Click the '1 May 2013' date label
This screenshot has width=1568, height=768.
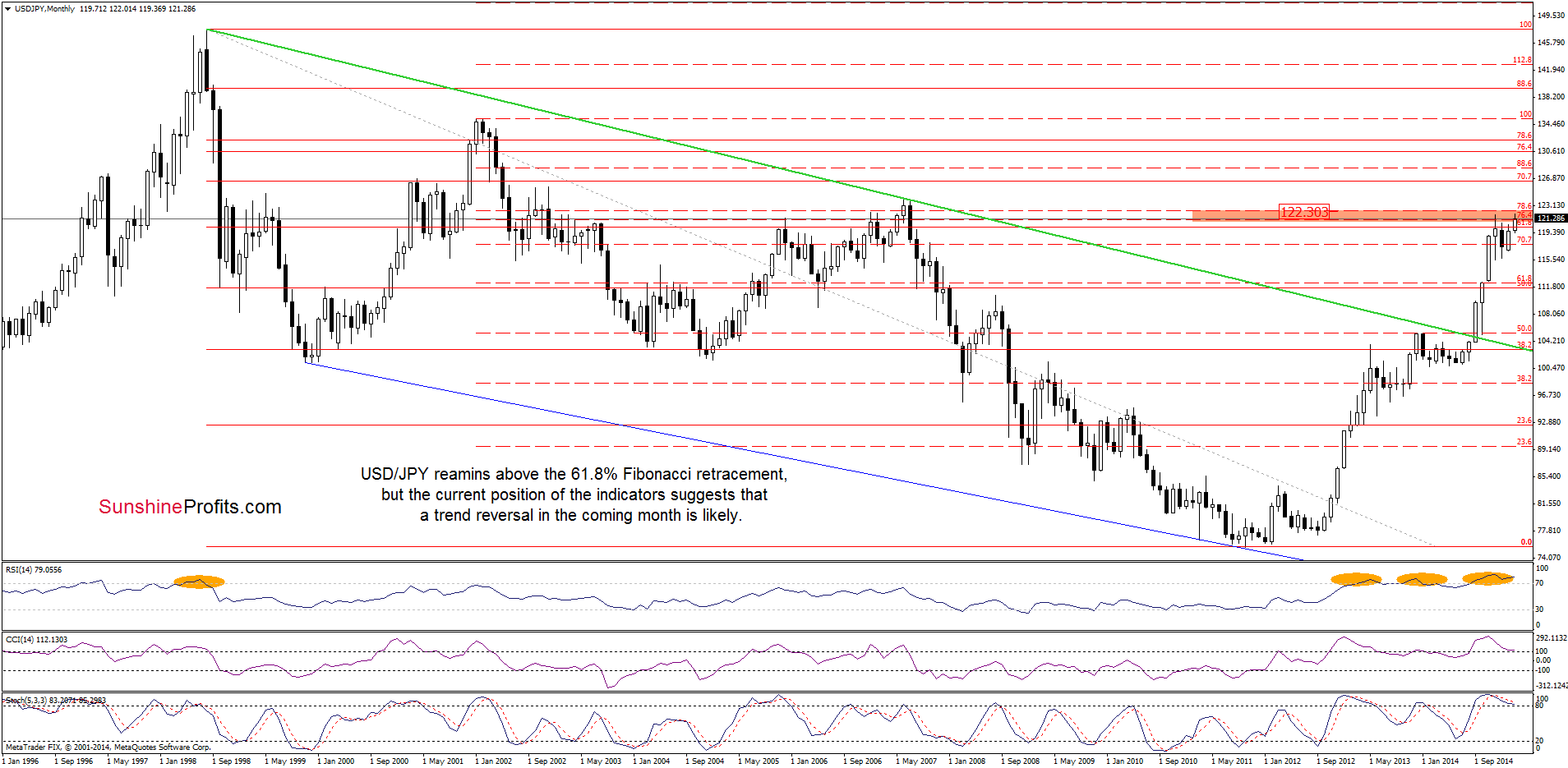1389,761
